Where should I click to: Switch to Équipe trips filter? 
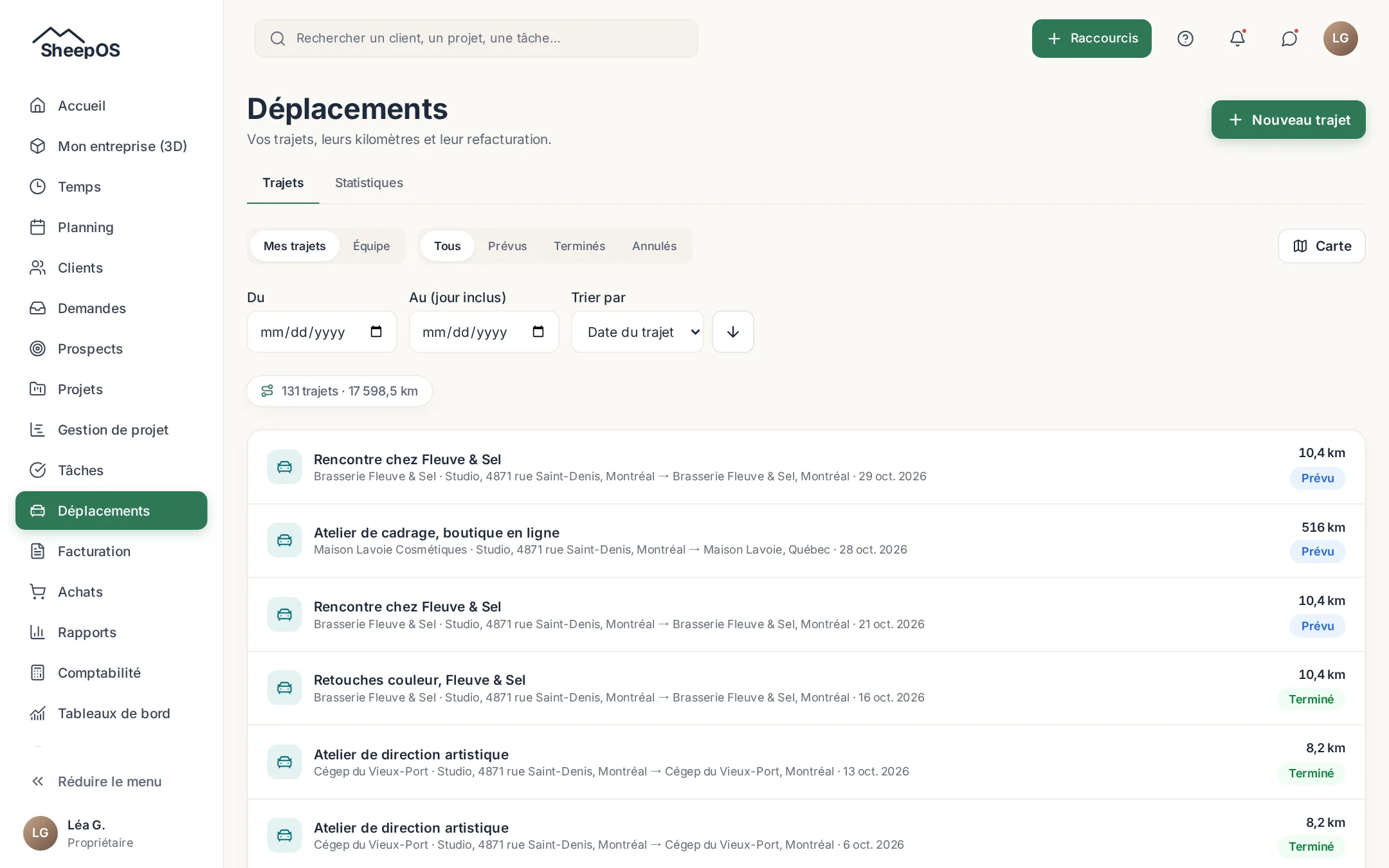click(x=371, y=246)
